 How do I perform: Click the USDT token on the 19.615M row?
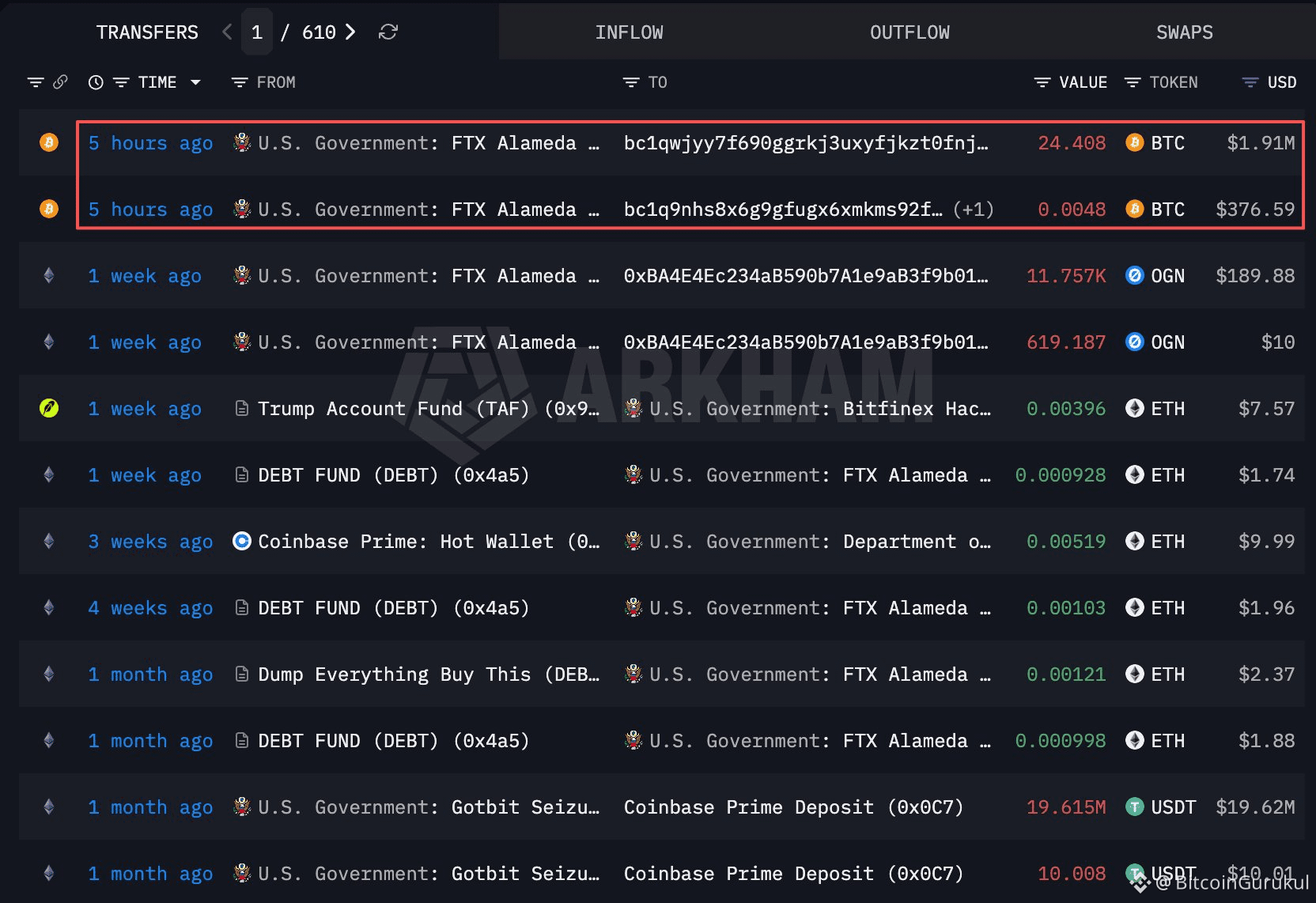(1161, 807)
